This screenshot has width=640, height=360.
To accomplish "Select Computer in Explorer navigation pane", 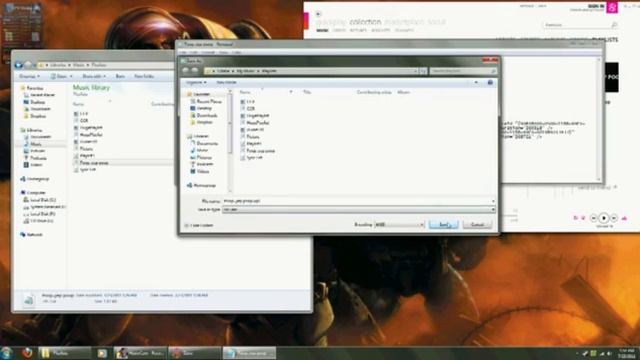I will pos(33,192).
